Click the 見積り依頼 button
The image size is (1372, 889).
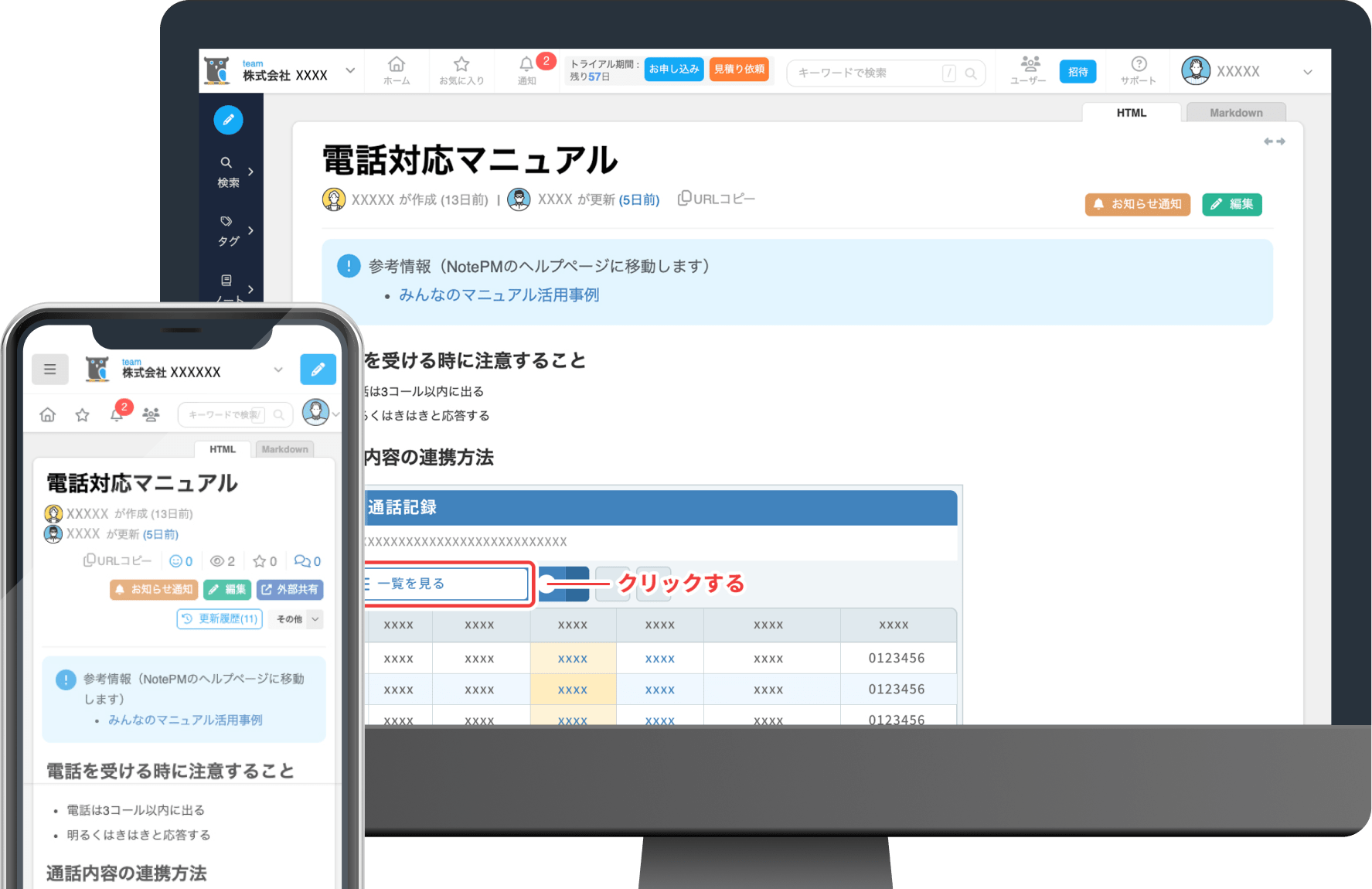coord(739,69)
